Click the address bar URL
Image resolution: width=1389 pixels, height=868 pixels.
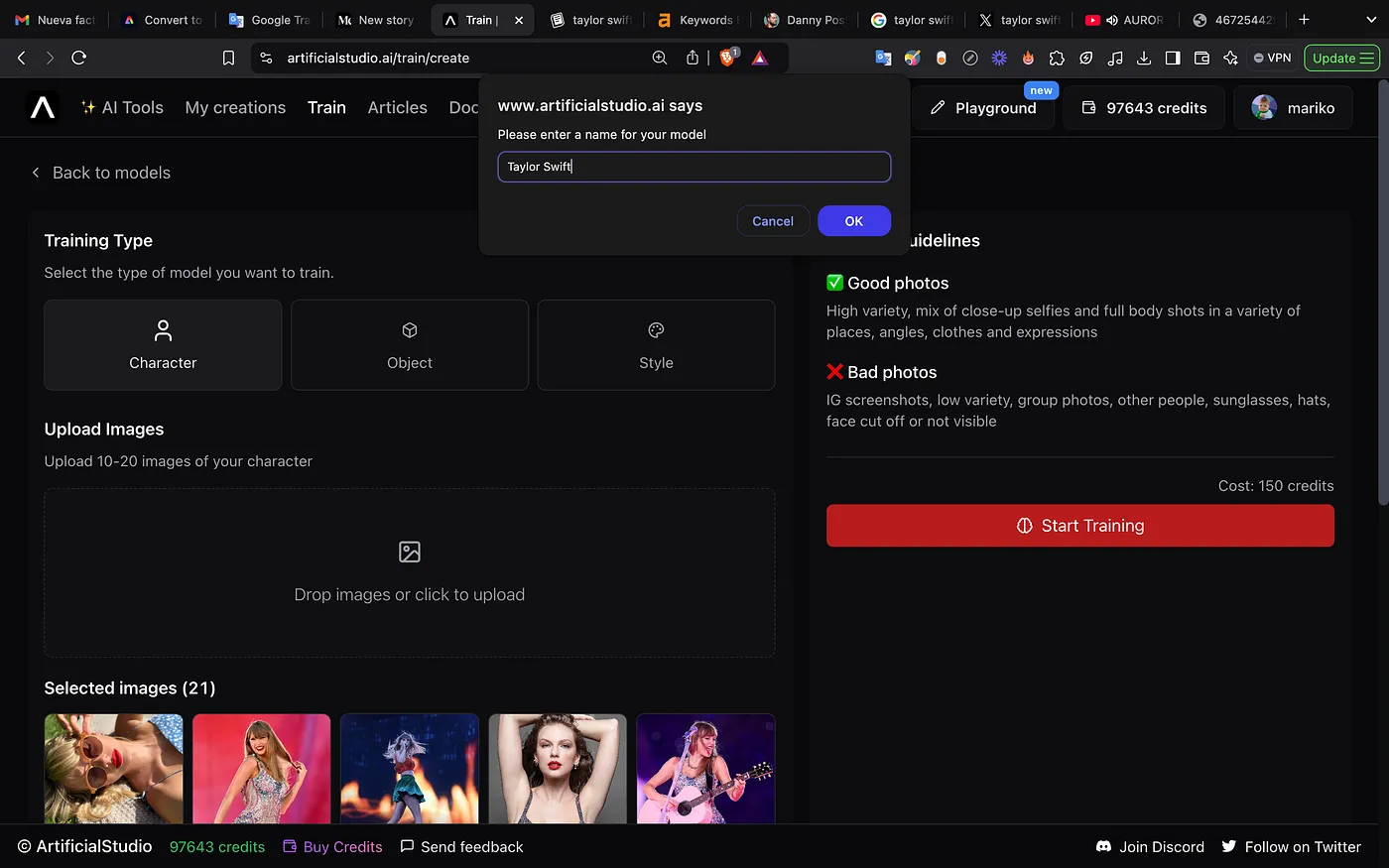[378, 58]
